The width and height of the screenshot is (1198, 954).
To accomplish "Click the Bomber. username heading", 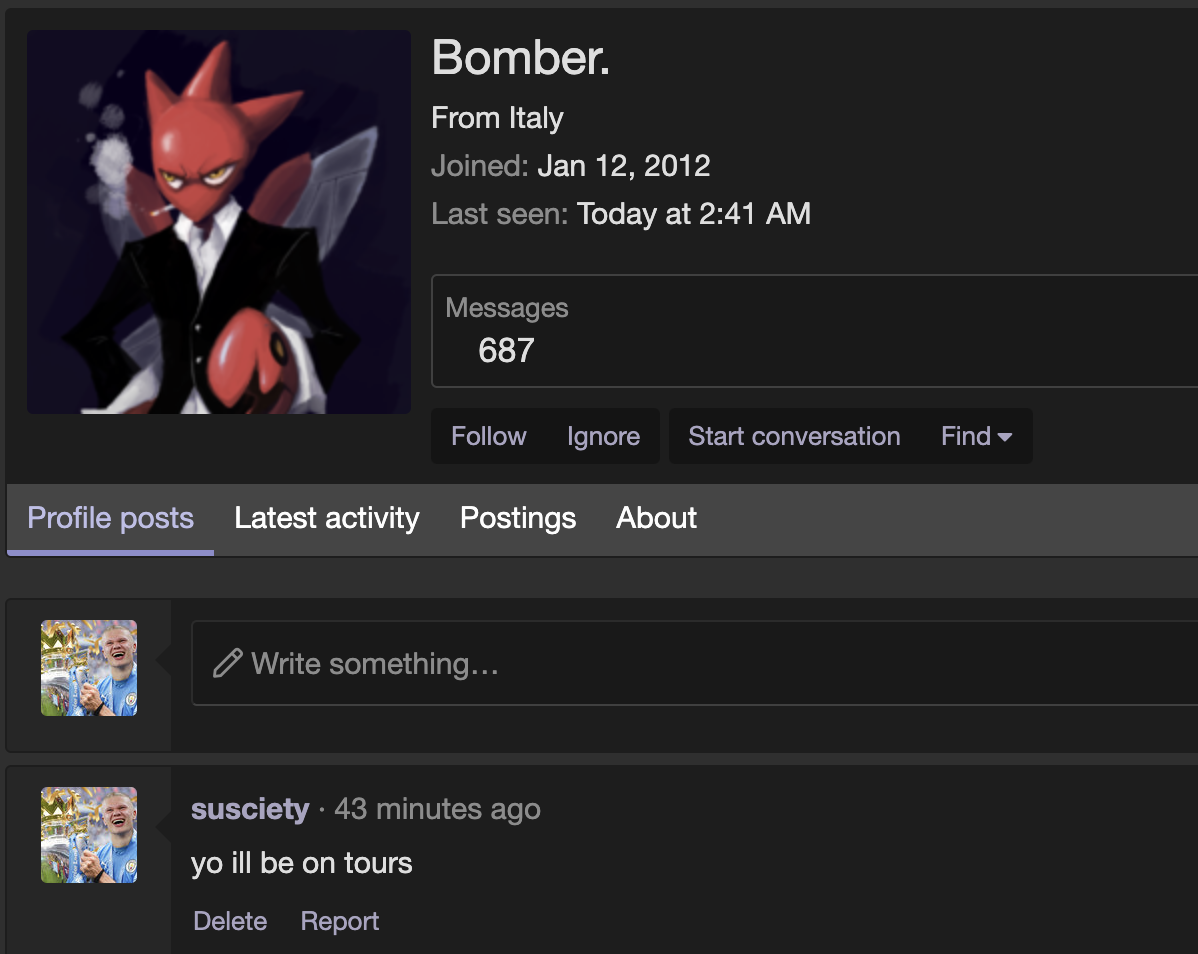I will (520, 57).
